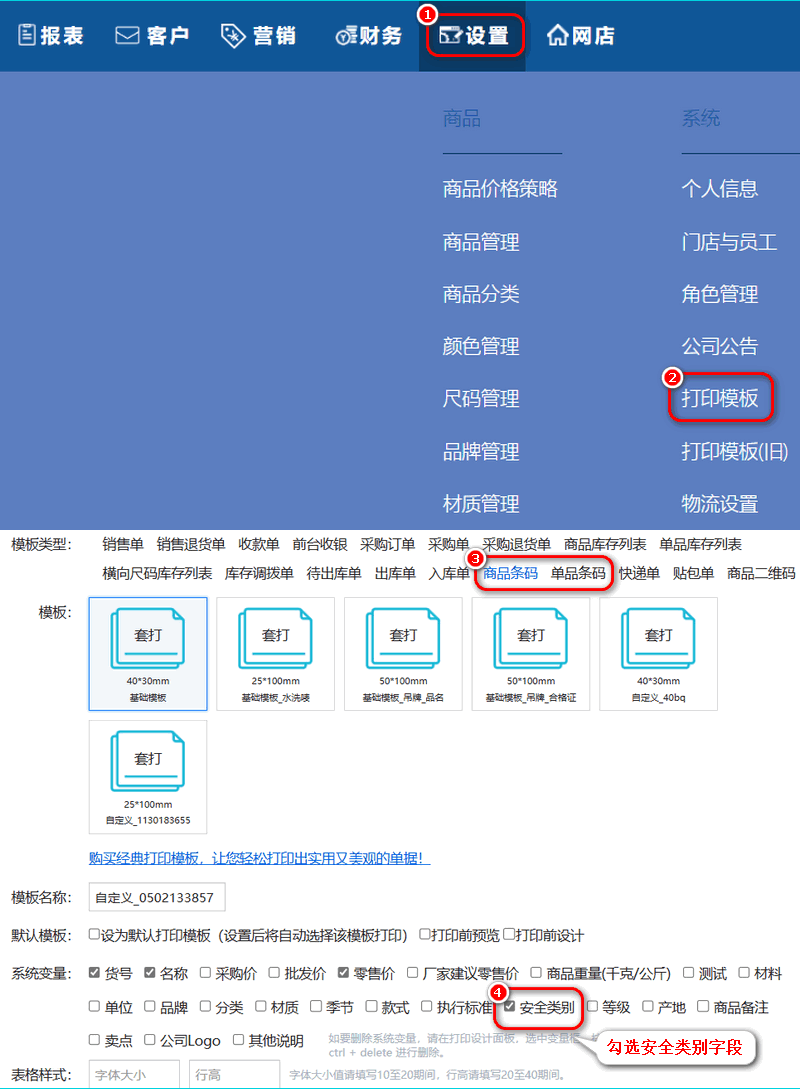
Task: Open the 报表 reports menu
Action: 51,36
